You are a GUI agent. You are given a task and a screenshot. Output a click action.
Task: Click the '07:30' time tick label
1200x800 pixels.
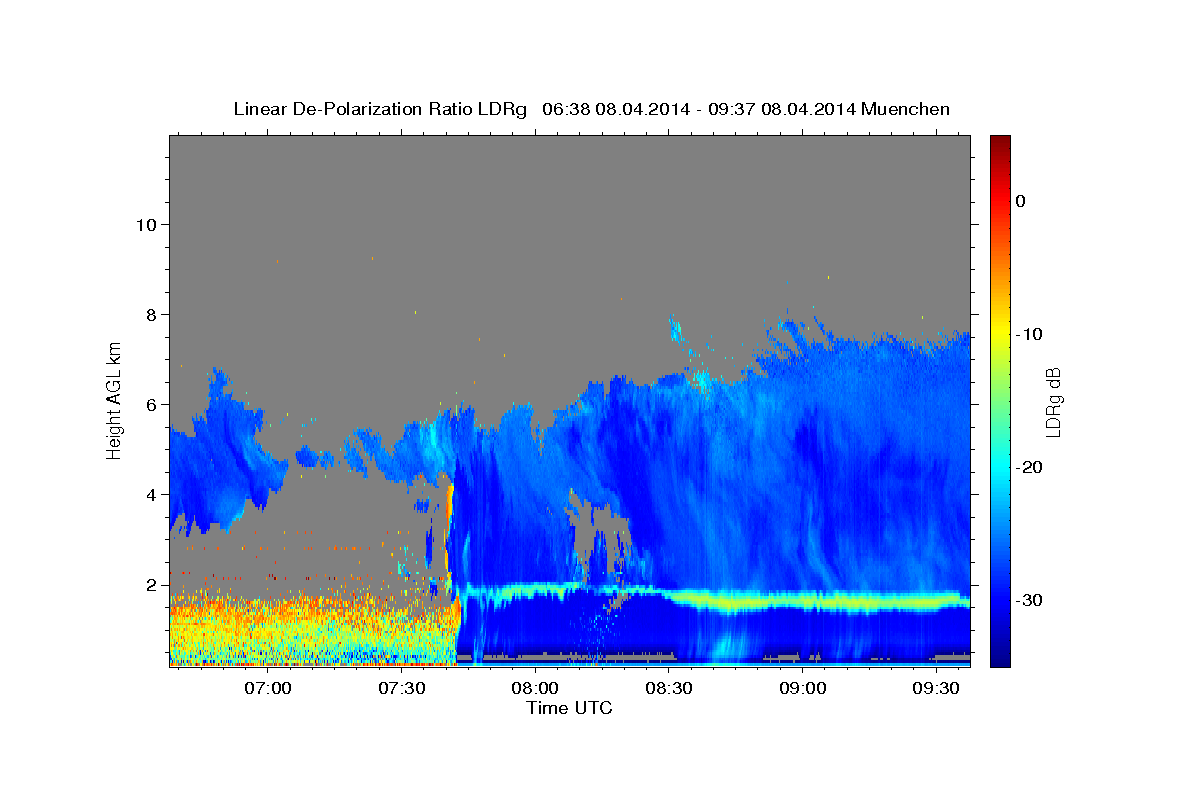point(402,688)
